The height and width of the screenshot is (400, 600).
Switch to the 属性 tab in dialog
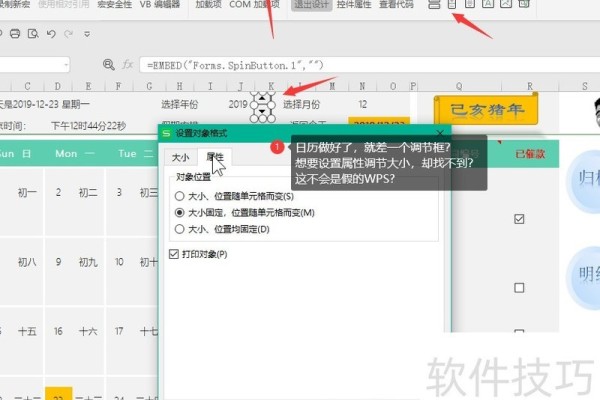pyautogui.click(x=215, y=157)
